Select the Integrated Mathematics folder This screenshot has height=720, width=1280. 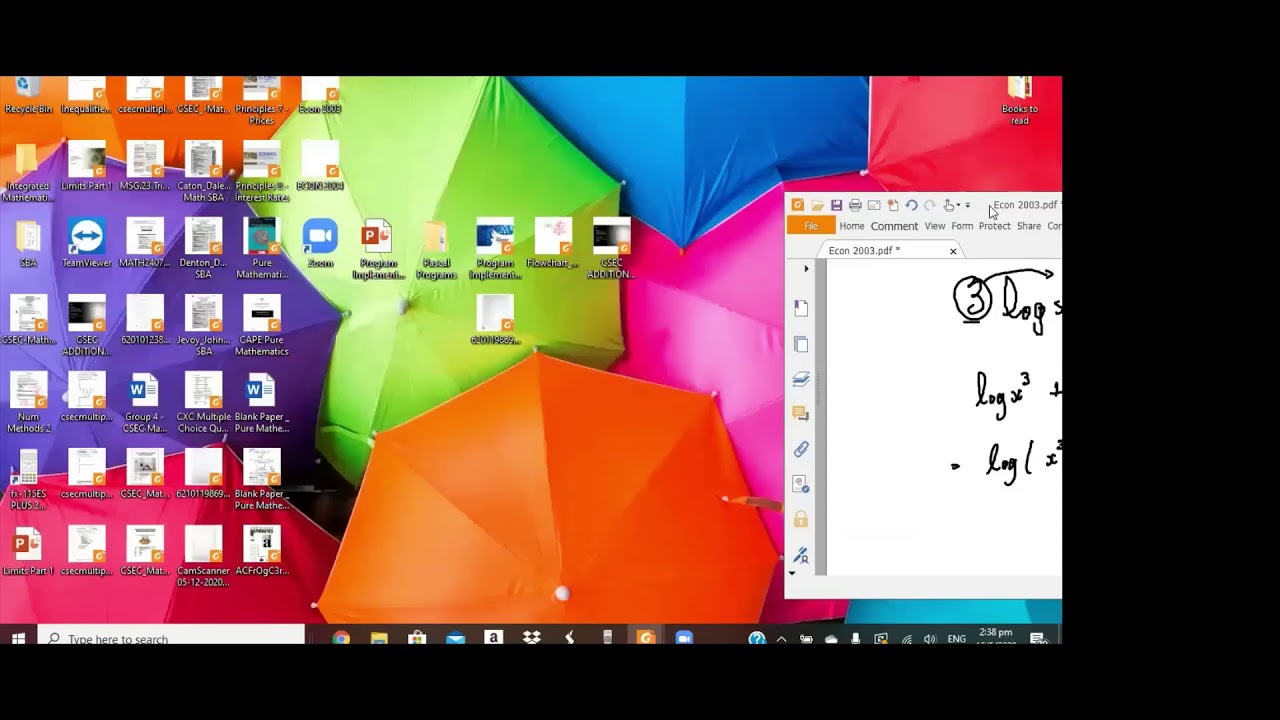click(x=28, y=172)
